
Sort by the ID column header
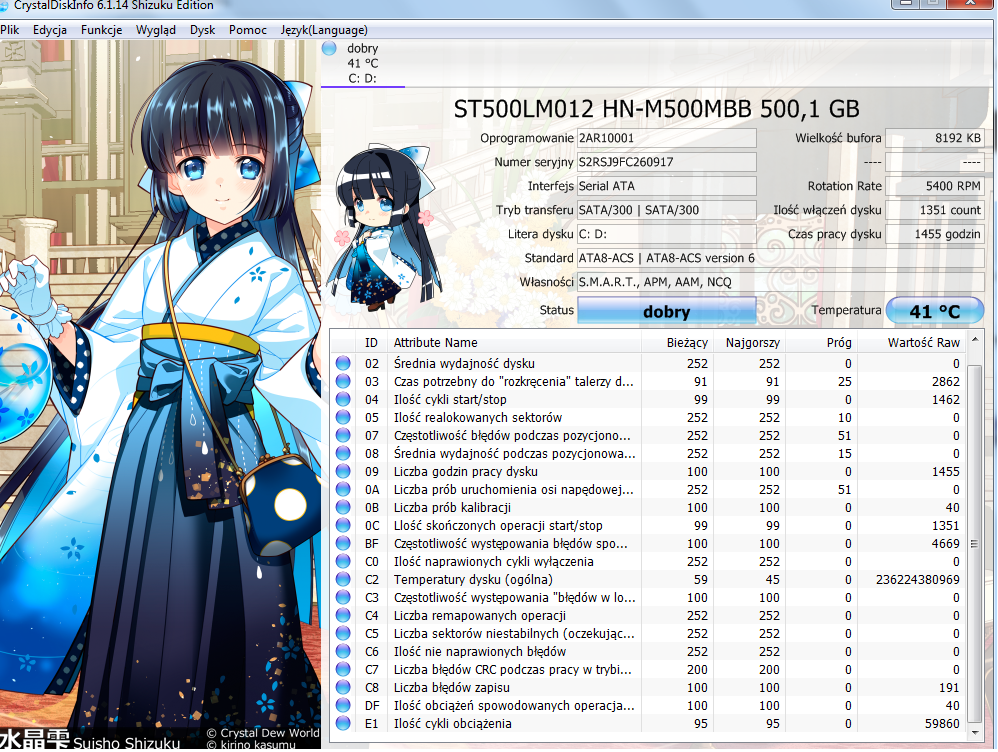[371, 343]
